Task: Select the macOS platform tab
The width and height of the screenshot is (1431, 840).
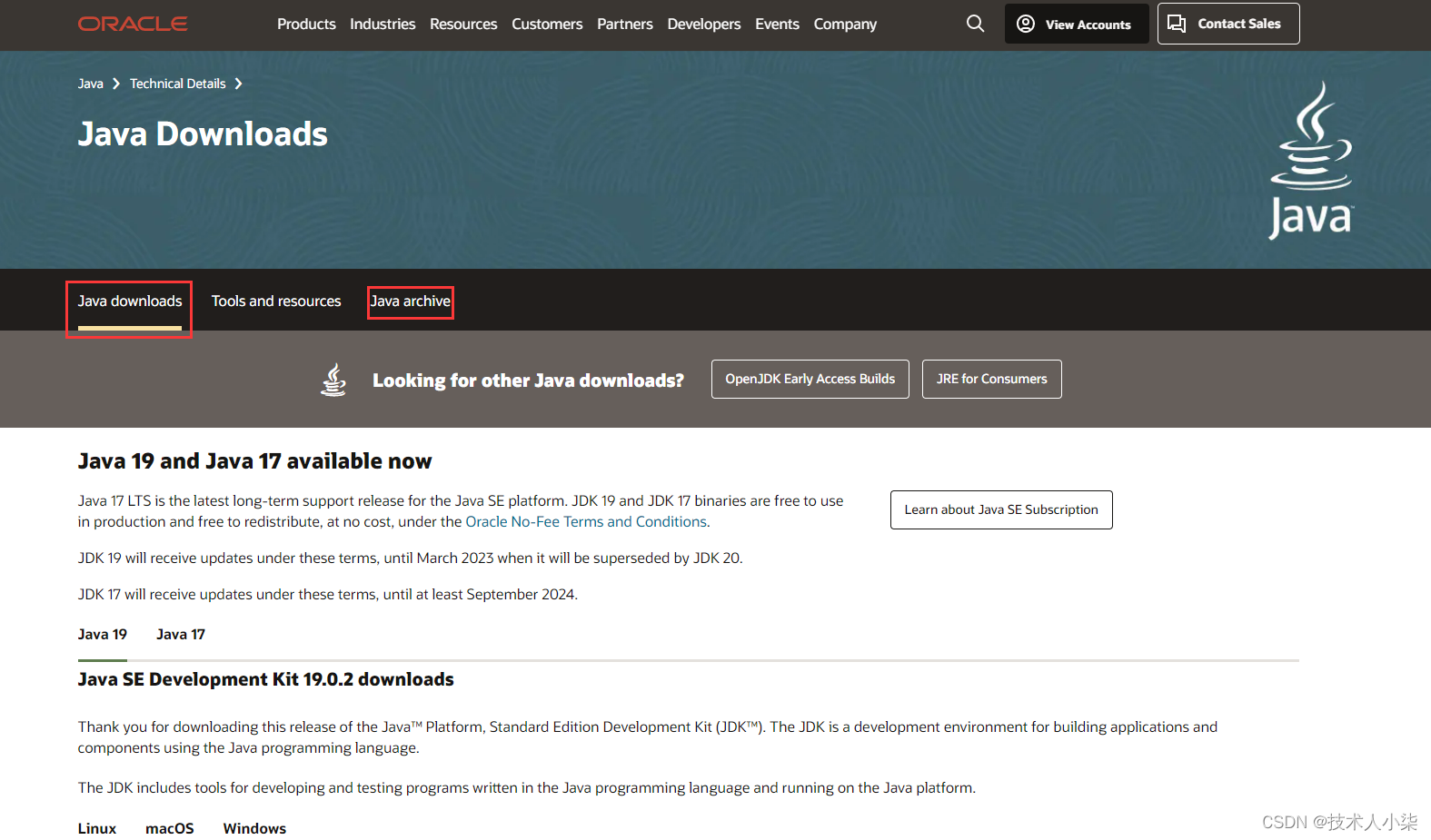Action: point(170,828)
